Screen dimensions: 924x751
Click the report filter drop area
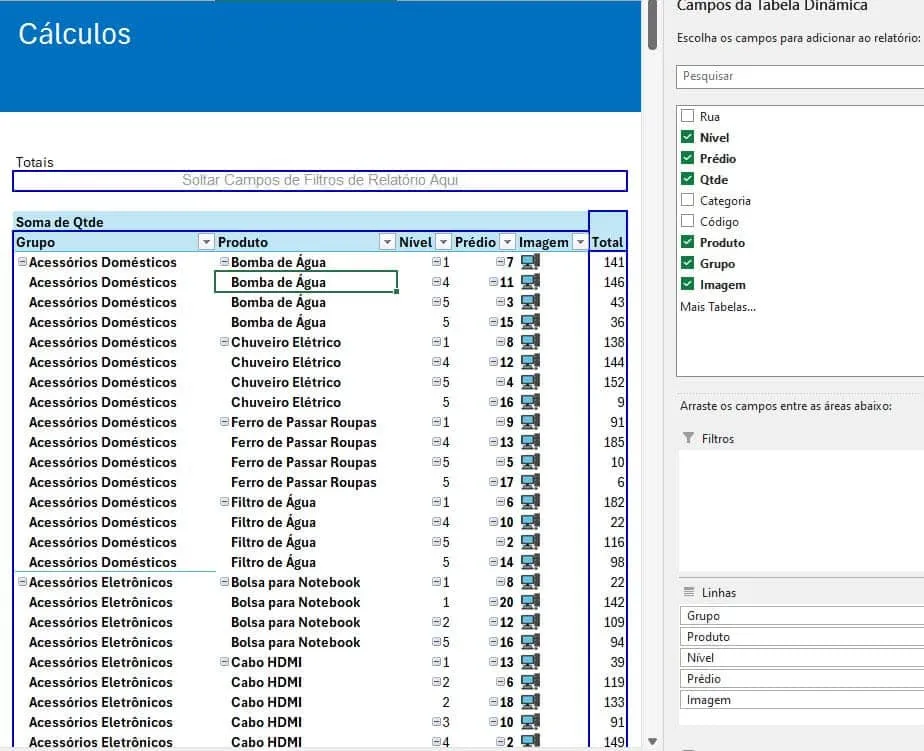(x=320, y=180)
